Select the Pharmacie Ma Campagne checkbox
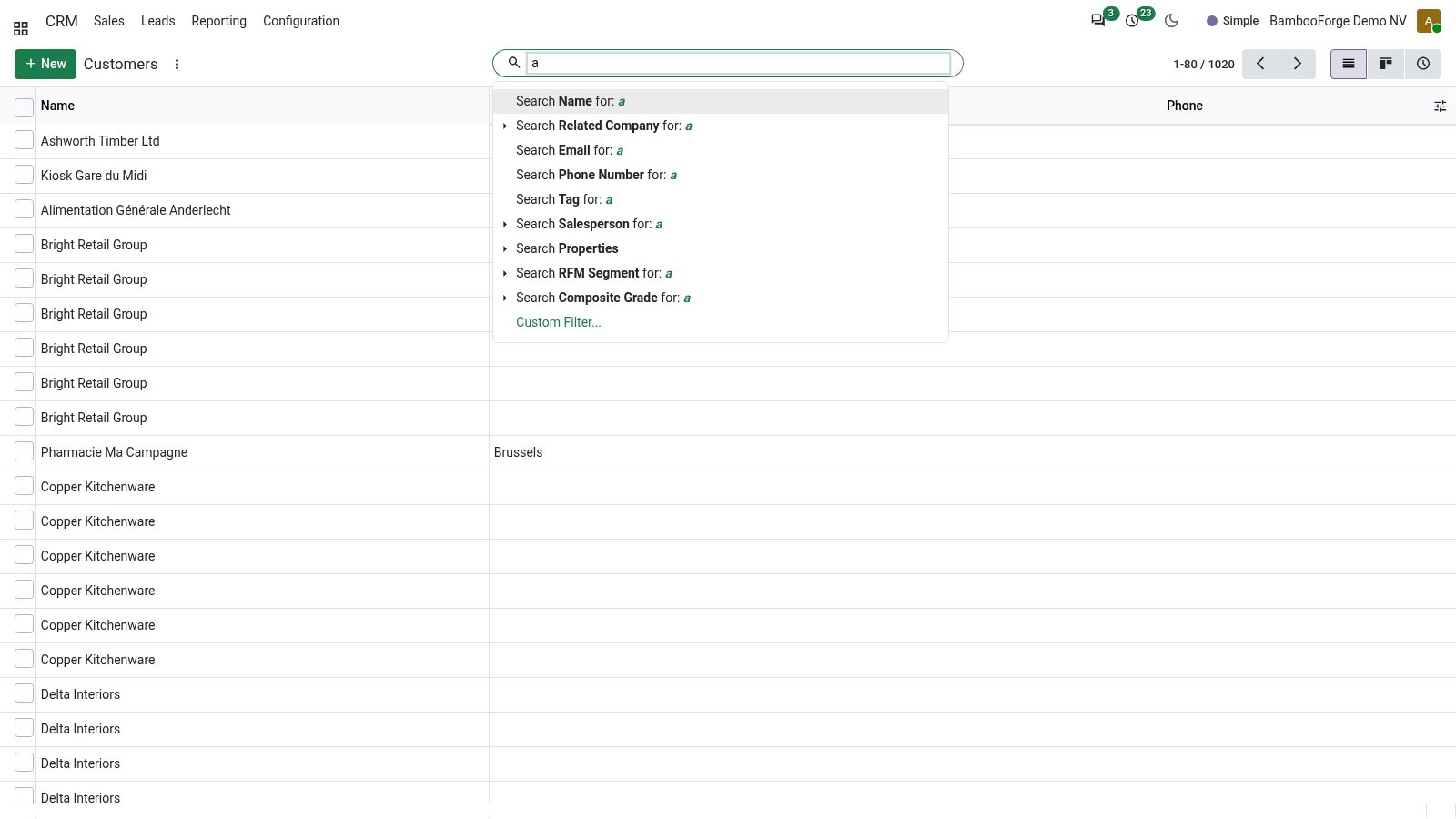1456x819 pixels. pos(25,451)
